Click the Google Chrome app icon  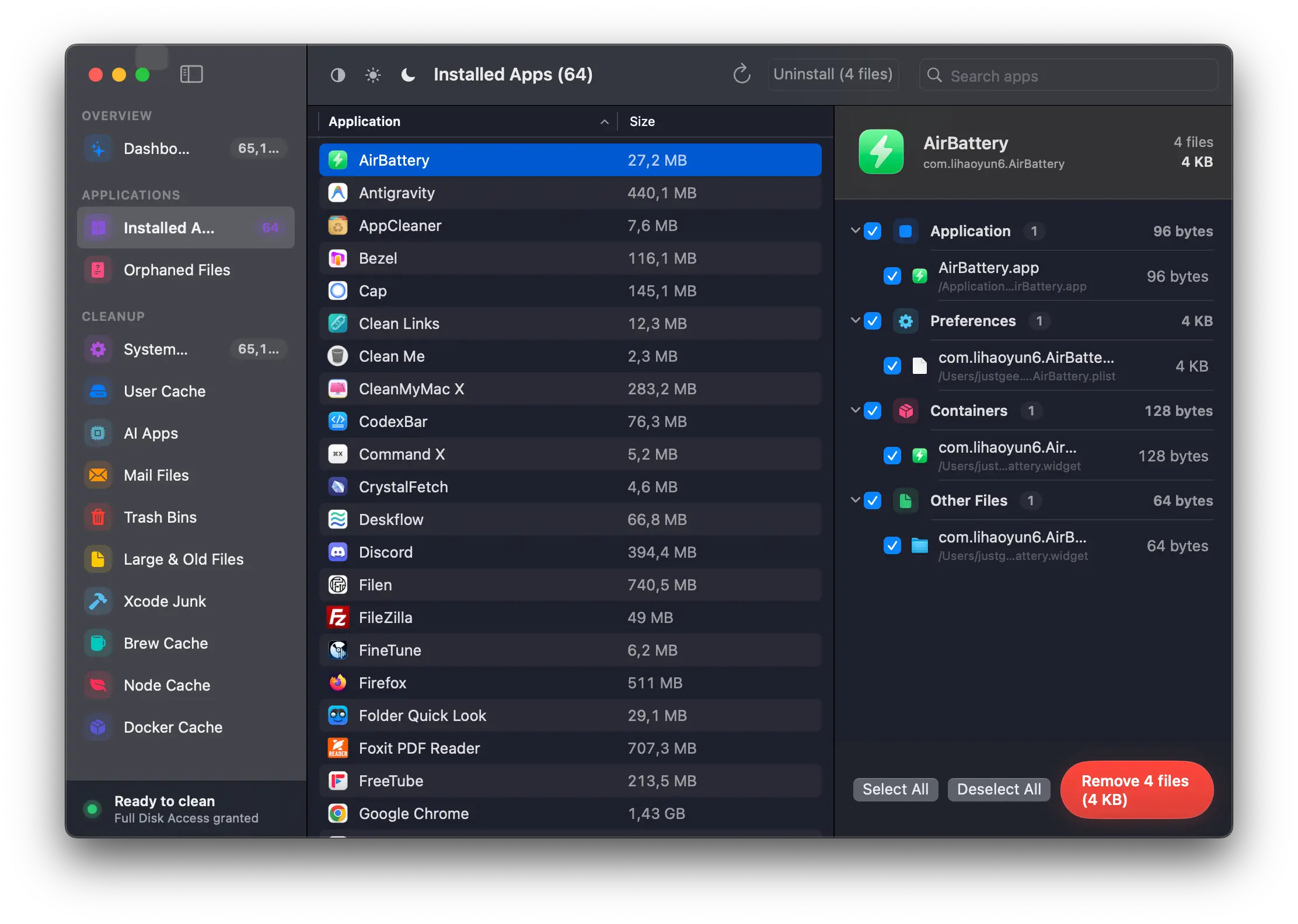pyautogui.click(x=338, y=813)
